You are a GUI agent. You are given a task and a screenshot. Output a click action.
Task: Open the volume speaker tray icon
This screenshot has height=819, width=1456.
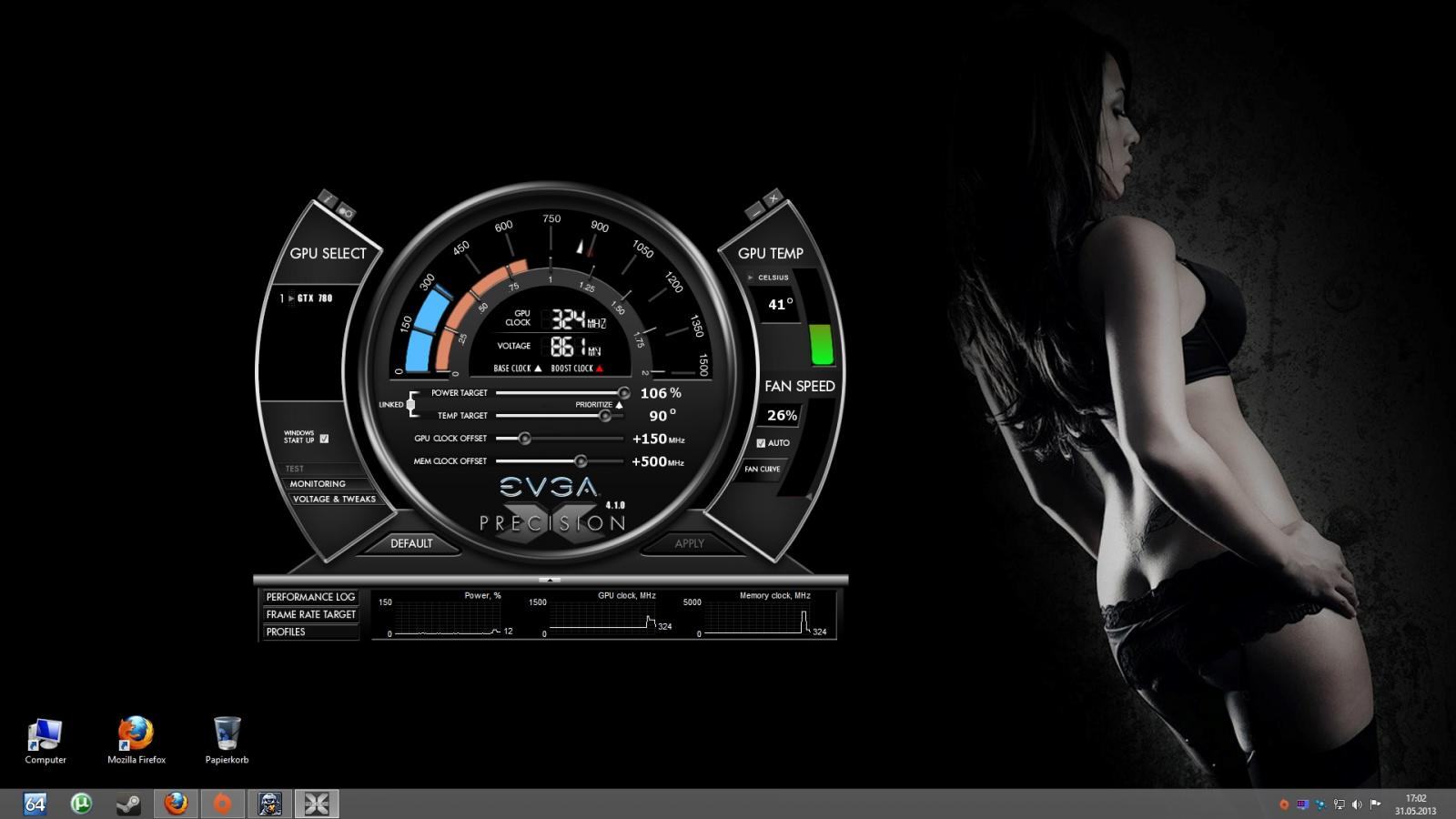1357,804
